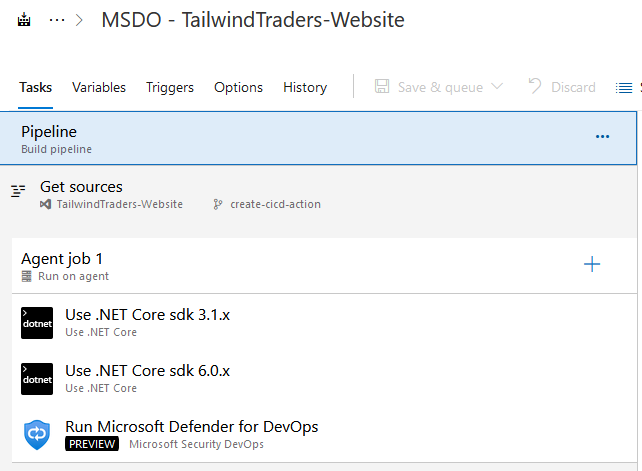The image size is (642, 471).
Task: Select Run Microsoft Defender for DevOps task
Action: [324, 435]
